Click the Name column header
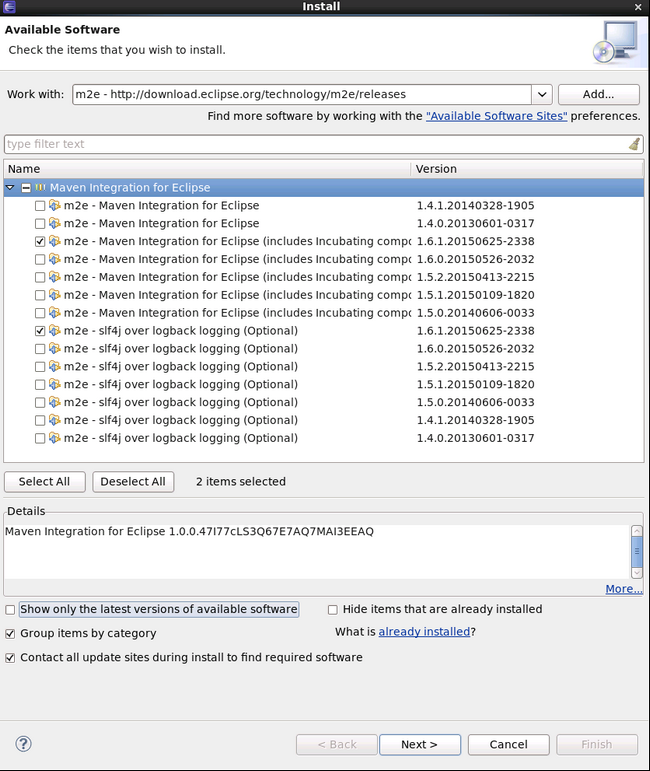 pos(207,169)
